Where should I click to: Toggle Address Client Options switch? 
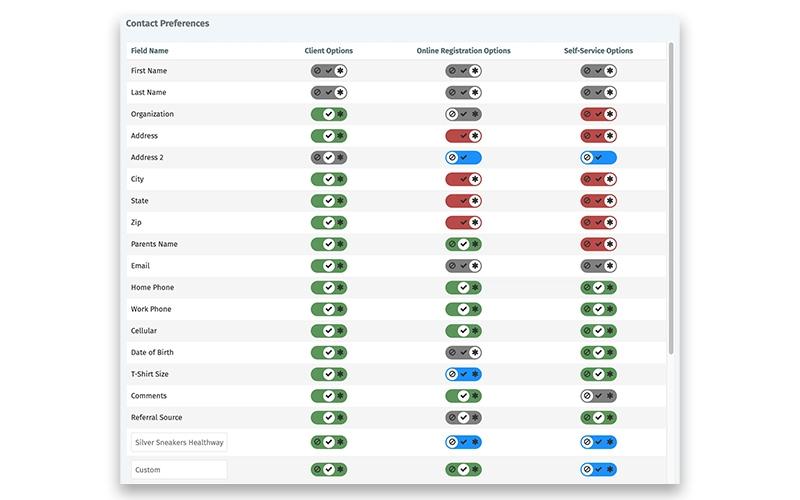click(x=329, y=136)
